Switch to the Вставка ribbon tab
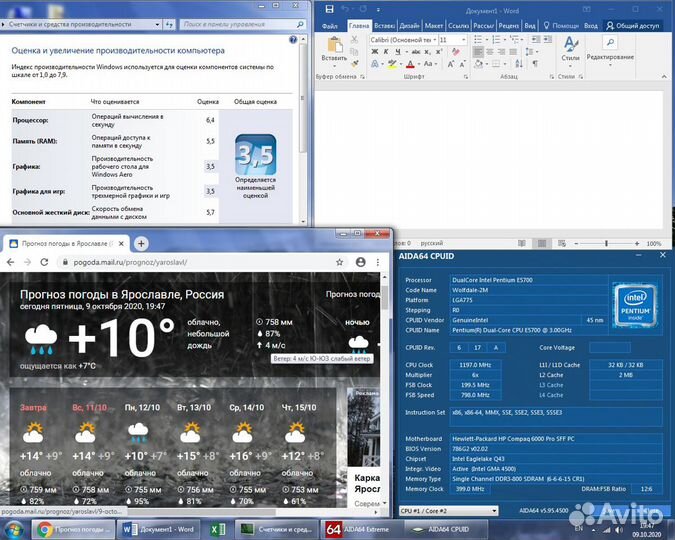Screen dimensions: 675x540 (x=384, y=26)
